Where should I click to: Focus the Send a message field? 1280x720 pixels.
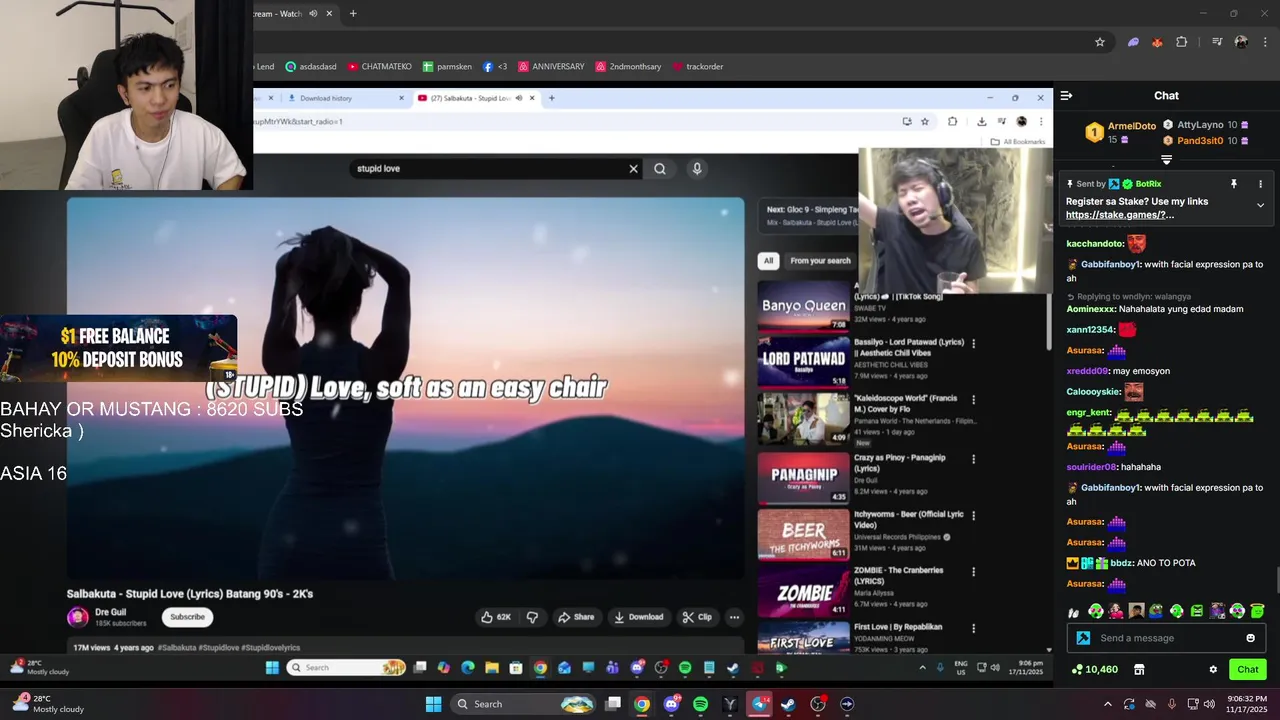(x=1166, y=638)
